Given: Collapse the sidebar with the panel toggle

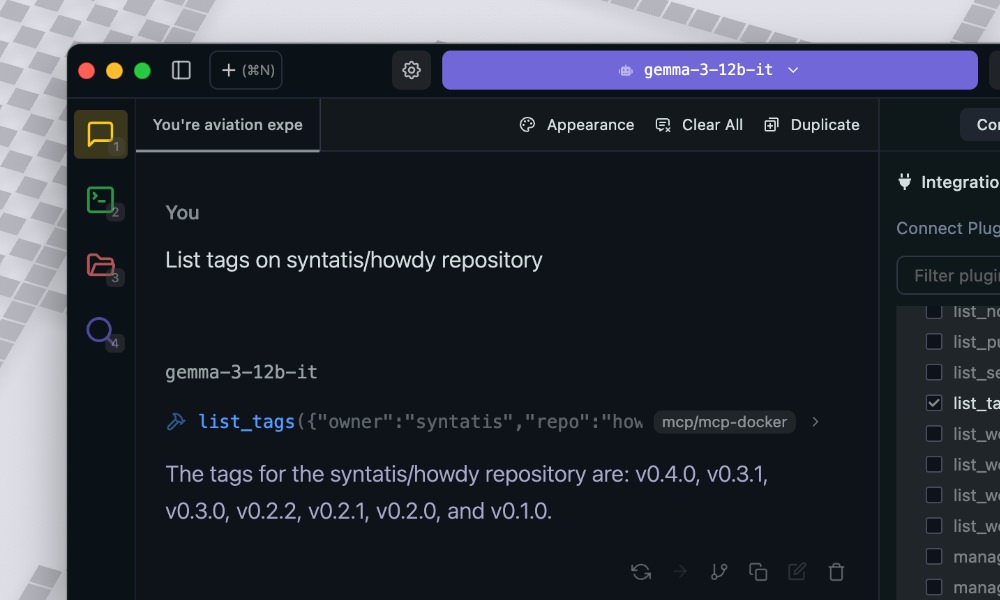Looking at the screenshot, I should [x=181, y=70].
